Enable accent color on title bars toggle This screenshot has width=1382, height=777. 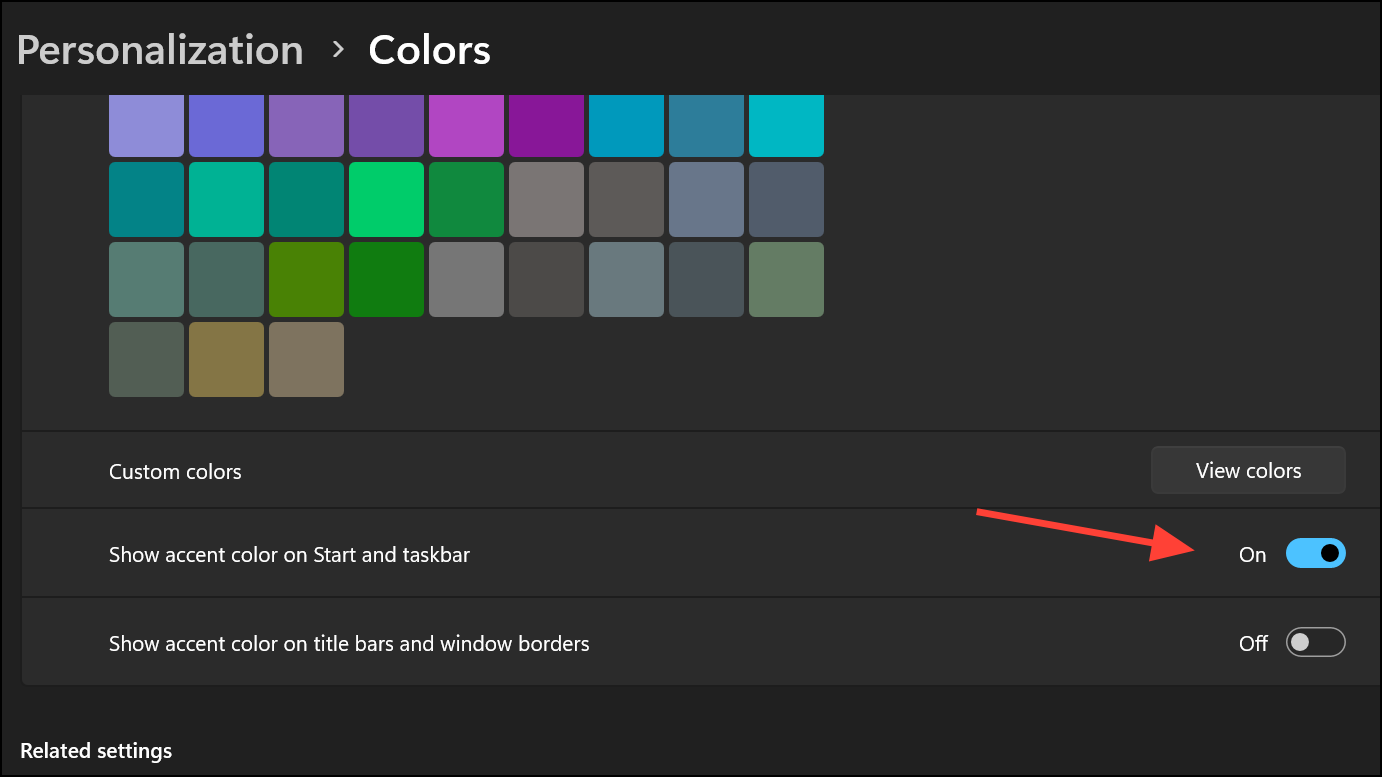tap(1315, 642)
